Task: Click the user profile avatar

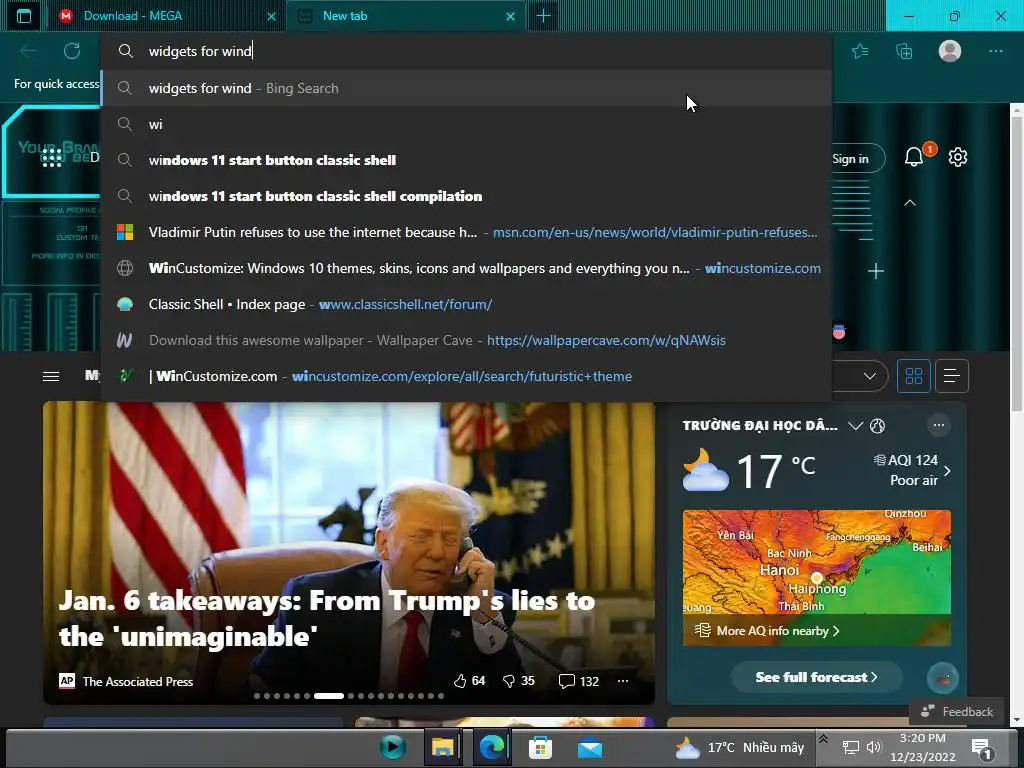Action: point(950,51)
